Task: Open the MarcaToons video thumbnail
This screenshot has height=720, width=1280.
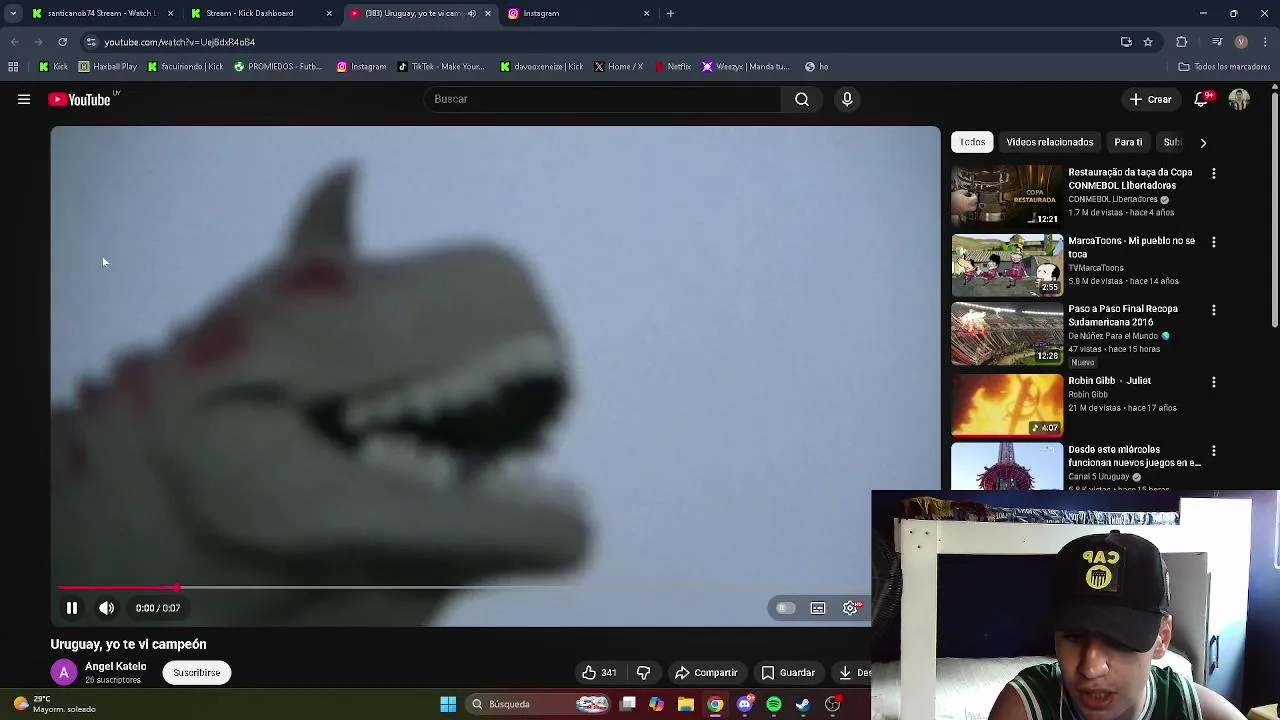Action: coord(1007,265)
